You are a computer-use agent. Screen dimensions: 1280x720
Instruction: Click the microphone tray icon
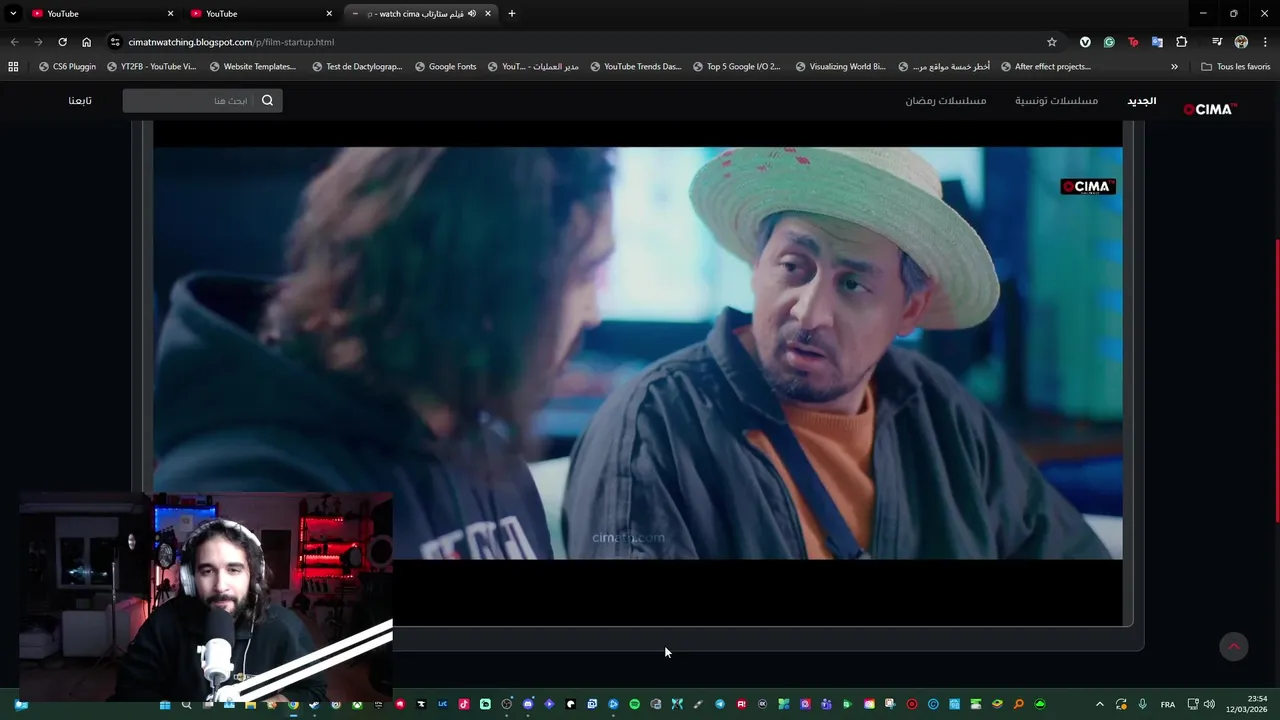[1142, 704]
